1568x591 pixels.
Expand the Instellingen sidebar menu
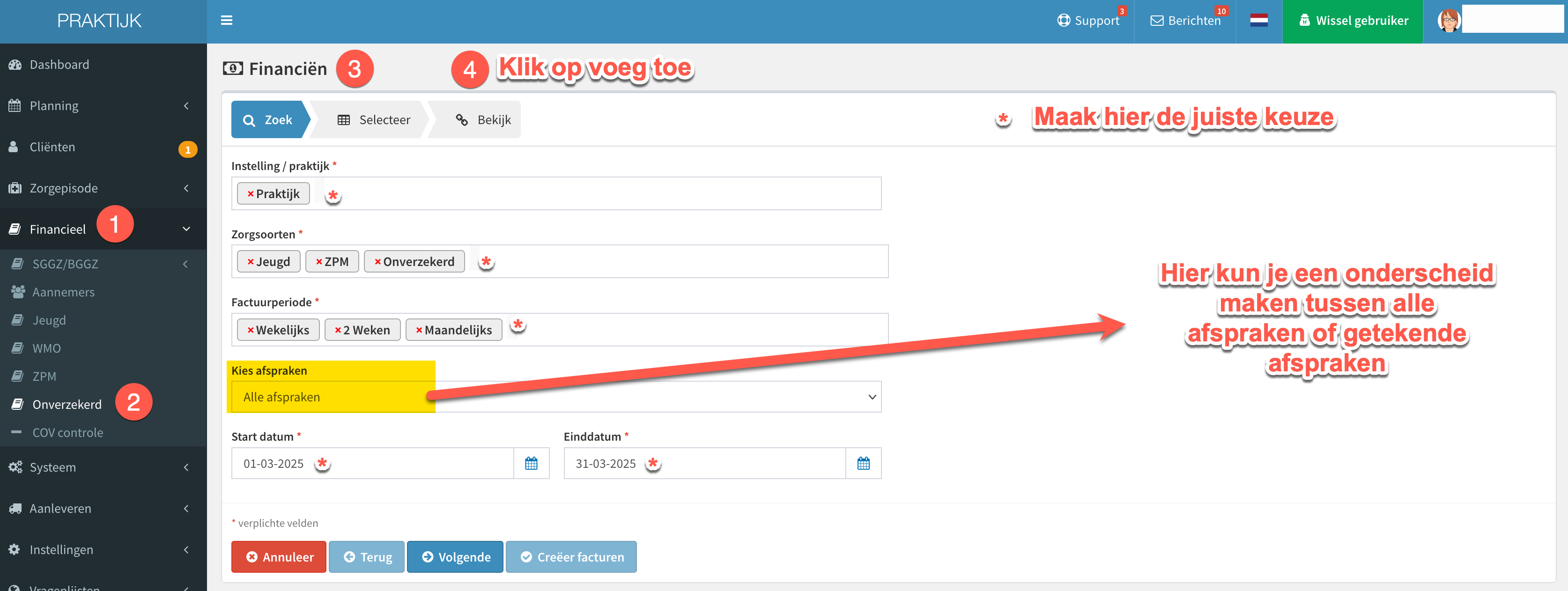tap(104, 550)
